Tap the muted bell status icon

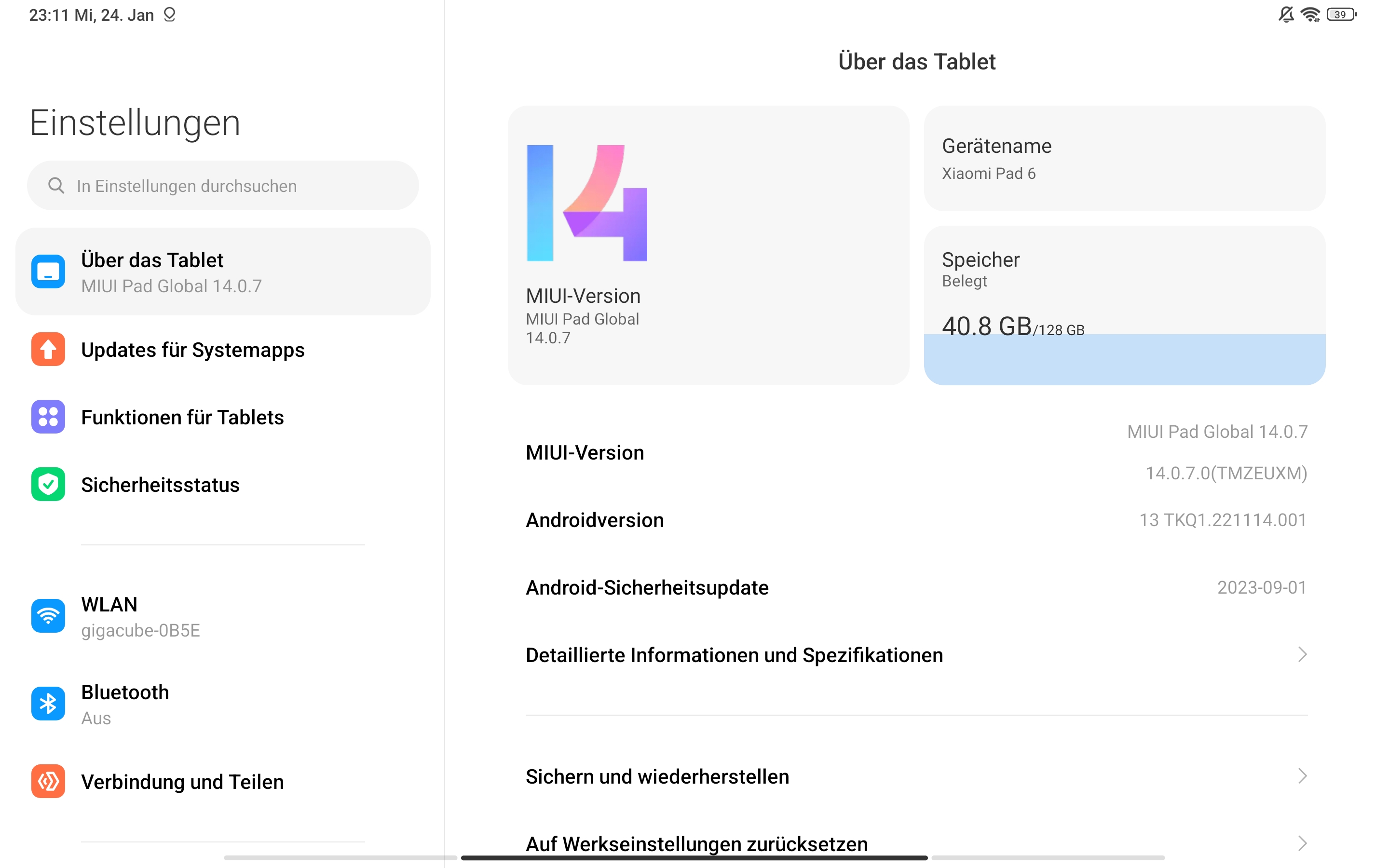point(1286,14)
